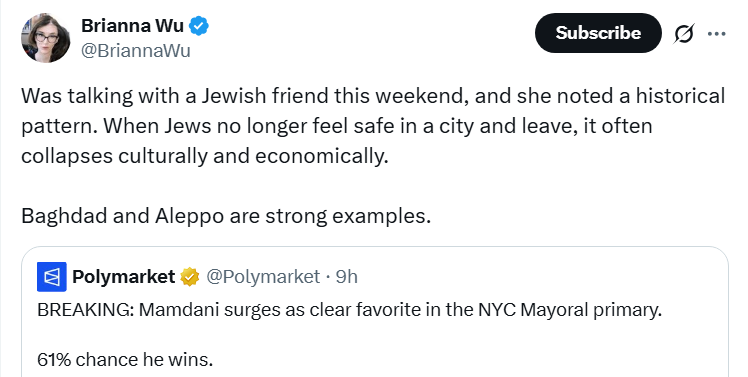The width and height of the screenshot is (748, 377).
Task: Subscribe to Brianna Wu
Action: [x=598, y=33]
